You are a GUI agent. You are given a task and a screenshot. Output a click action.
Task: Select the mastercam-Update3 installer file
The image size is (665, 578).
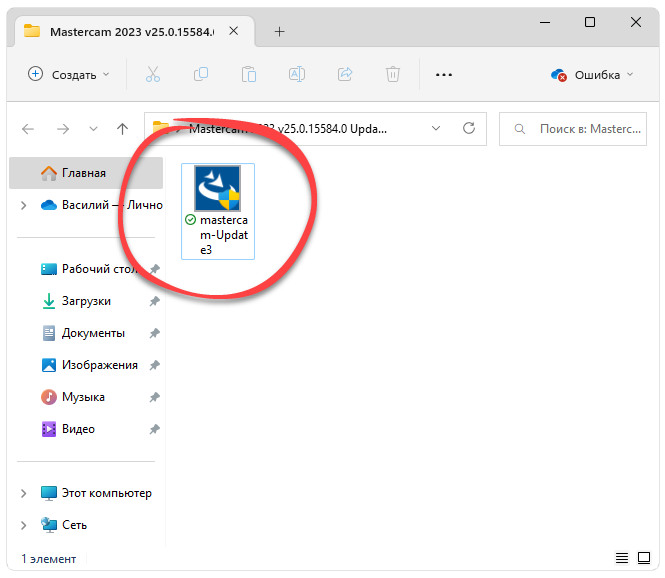218,211
